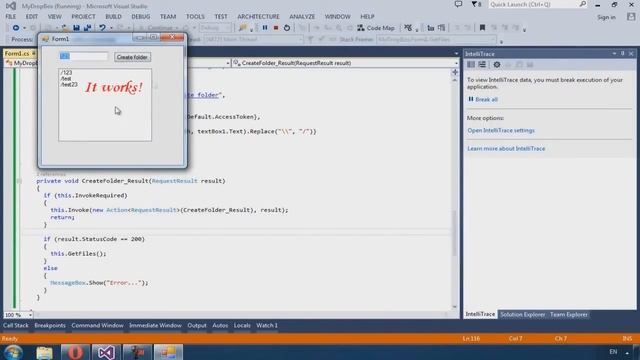Select the IntelliTrace calls view icon
The height and width of the screenshot is (360, 640).
click(x=482, y=64)
